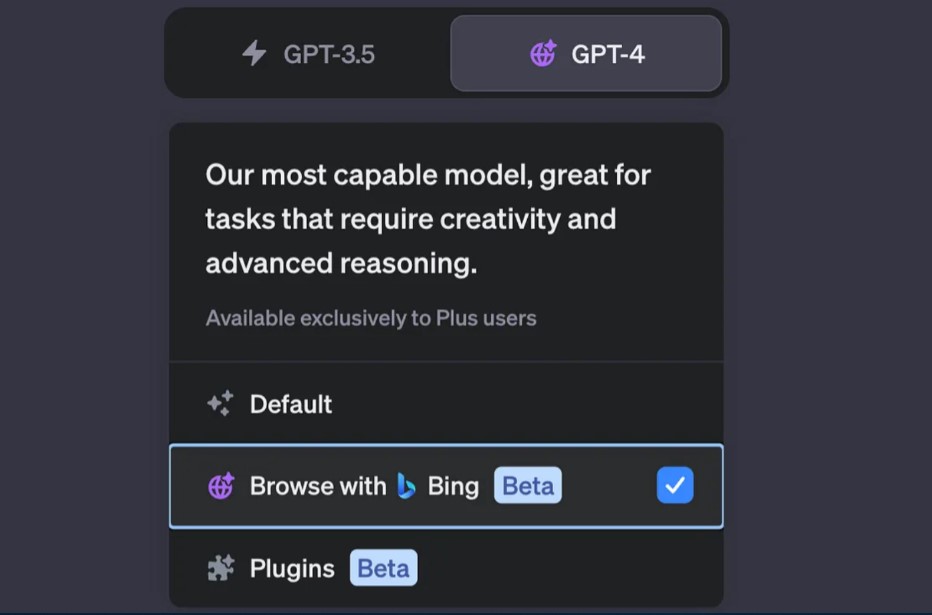Screen dimensions: 932x615
Task: Uncheck the Browse with Bing checkbox
Action: (675, 486)
